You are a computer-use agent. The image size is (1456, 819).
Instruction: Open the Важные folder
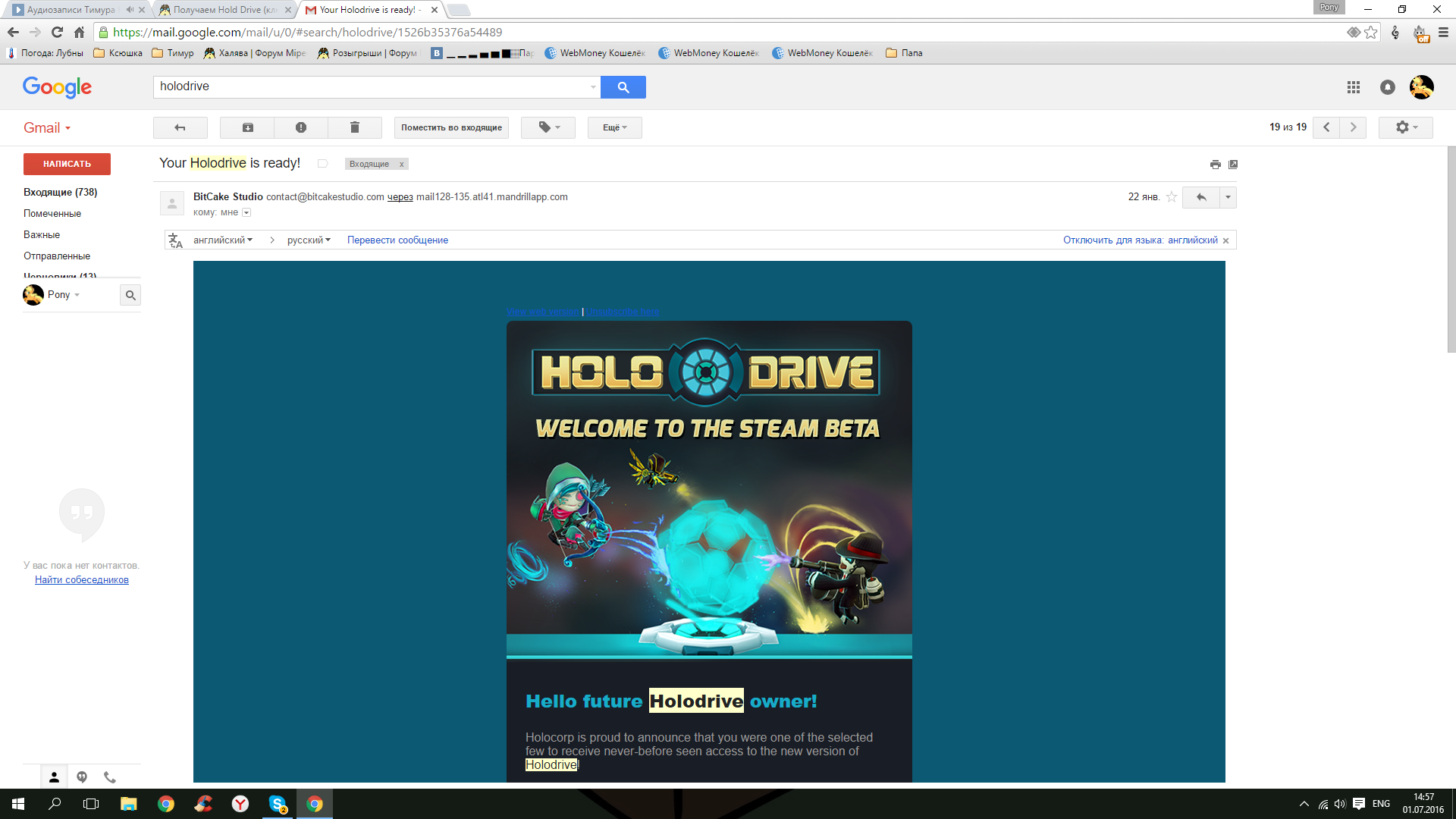pyautogui.click(x=42, y=235)
